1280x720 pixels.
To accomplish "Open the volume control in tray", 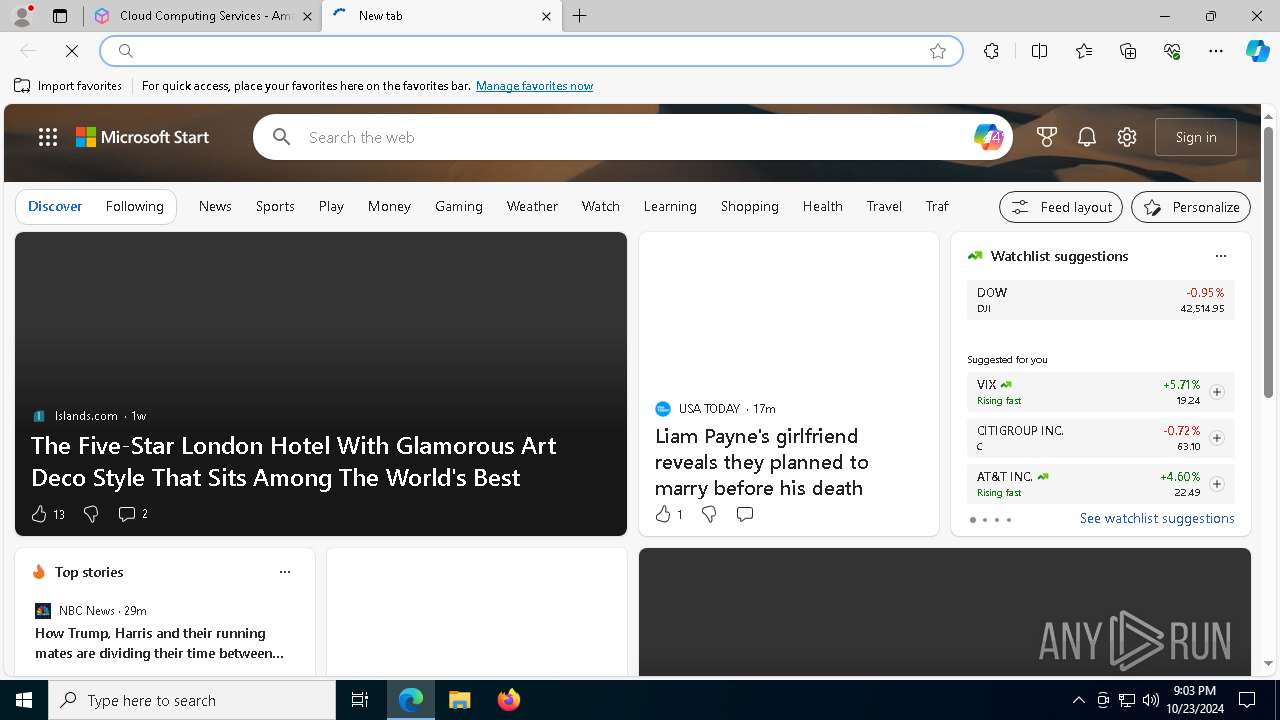I will pos(1150,700).
